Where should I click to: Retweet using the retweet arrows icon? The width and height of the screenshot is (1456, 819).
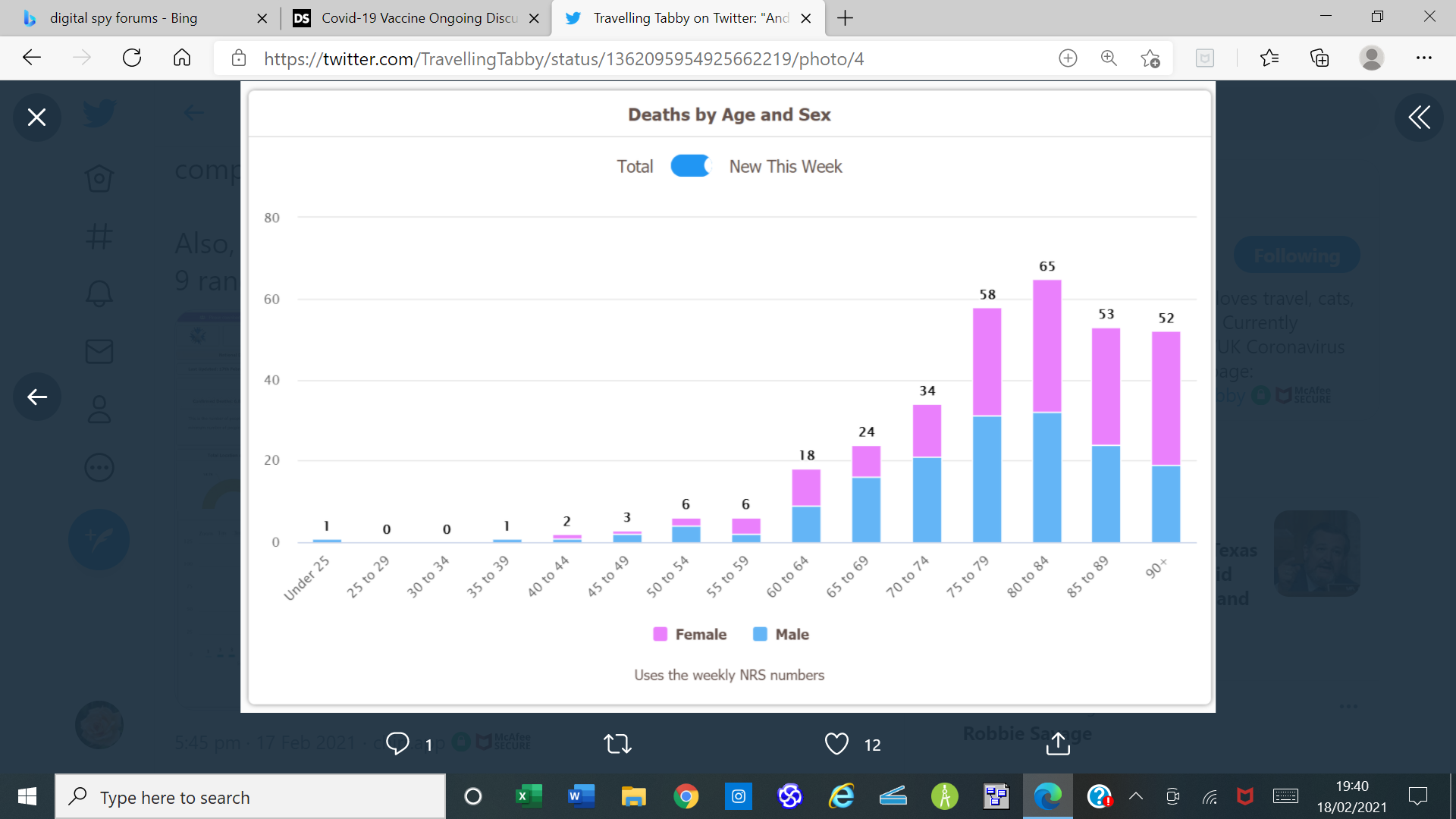point(617,744)
